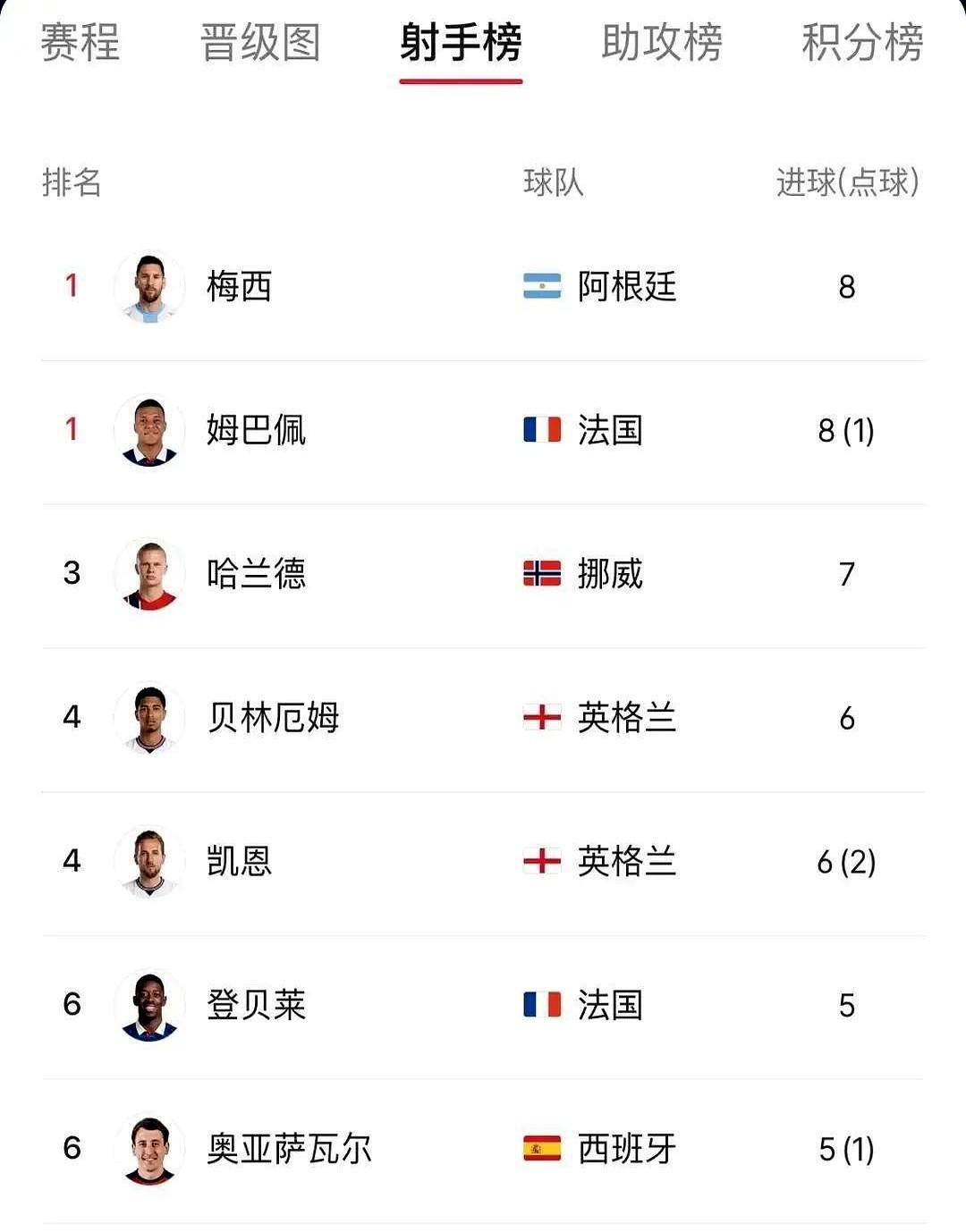Click the 进球(点球) column header

[848, 182]
